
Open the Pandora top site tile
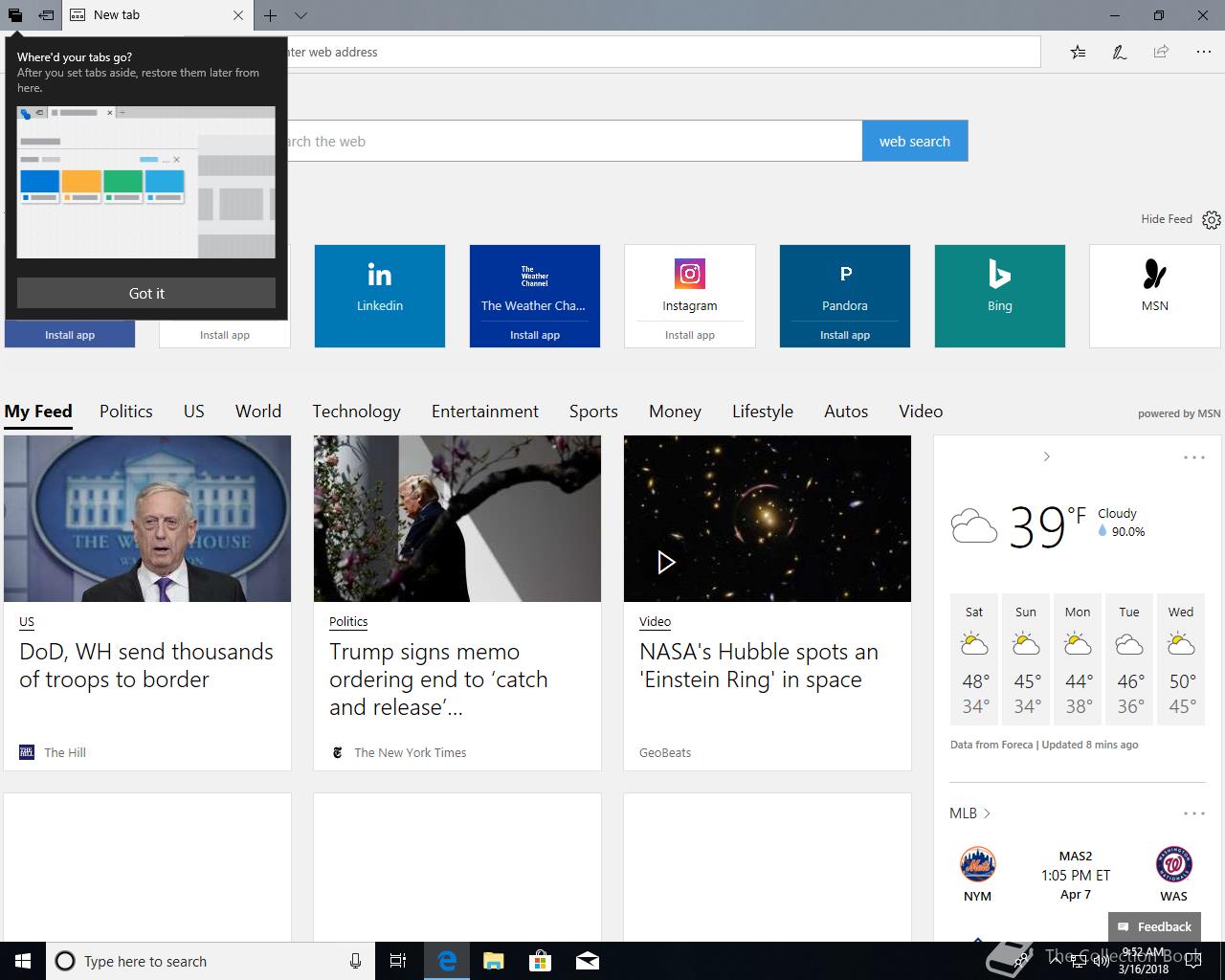(x=845, y=283)
